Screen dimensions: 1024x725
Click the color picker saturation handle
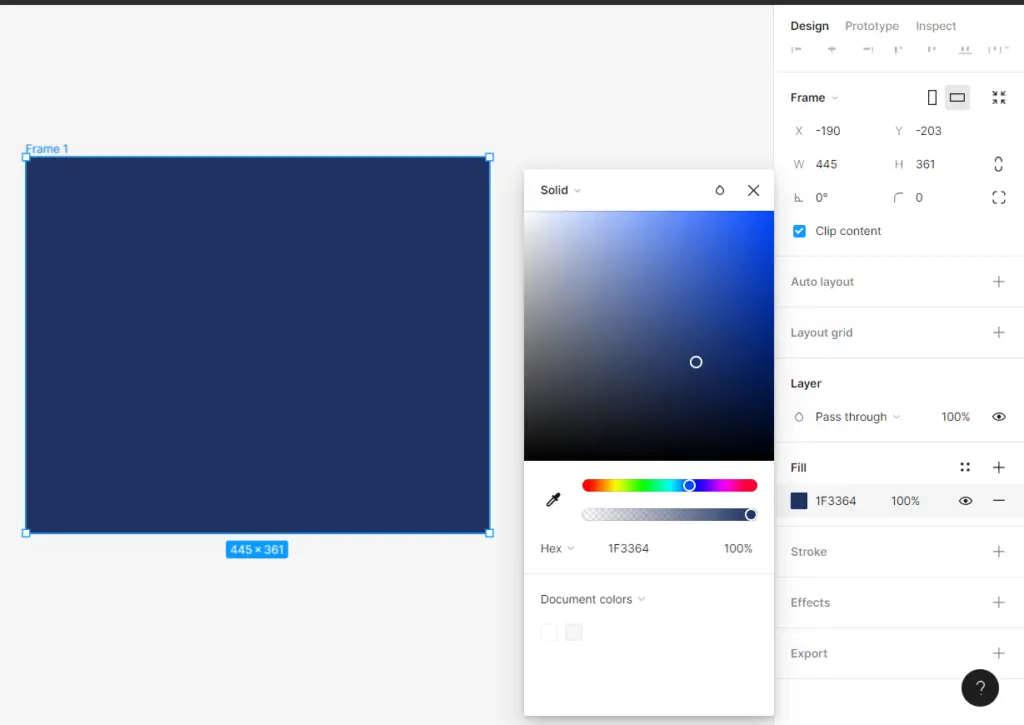(696, 362)
